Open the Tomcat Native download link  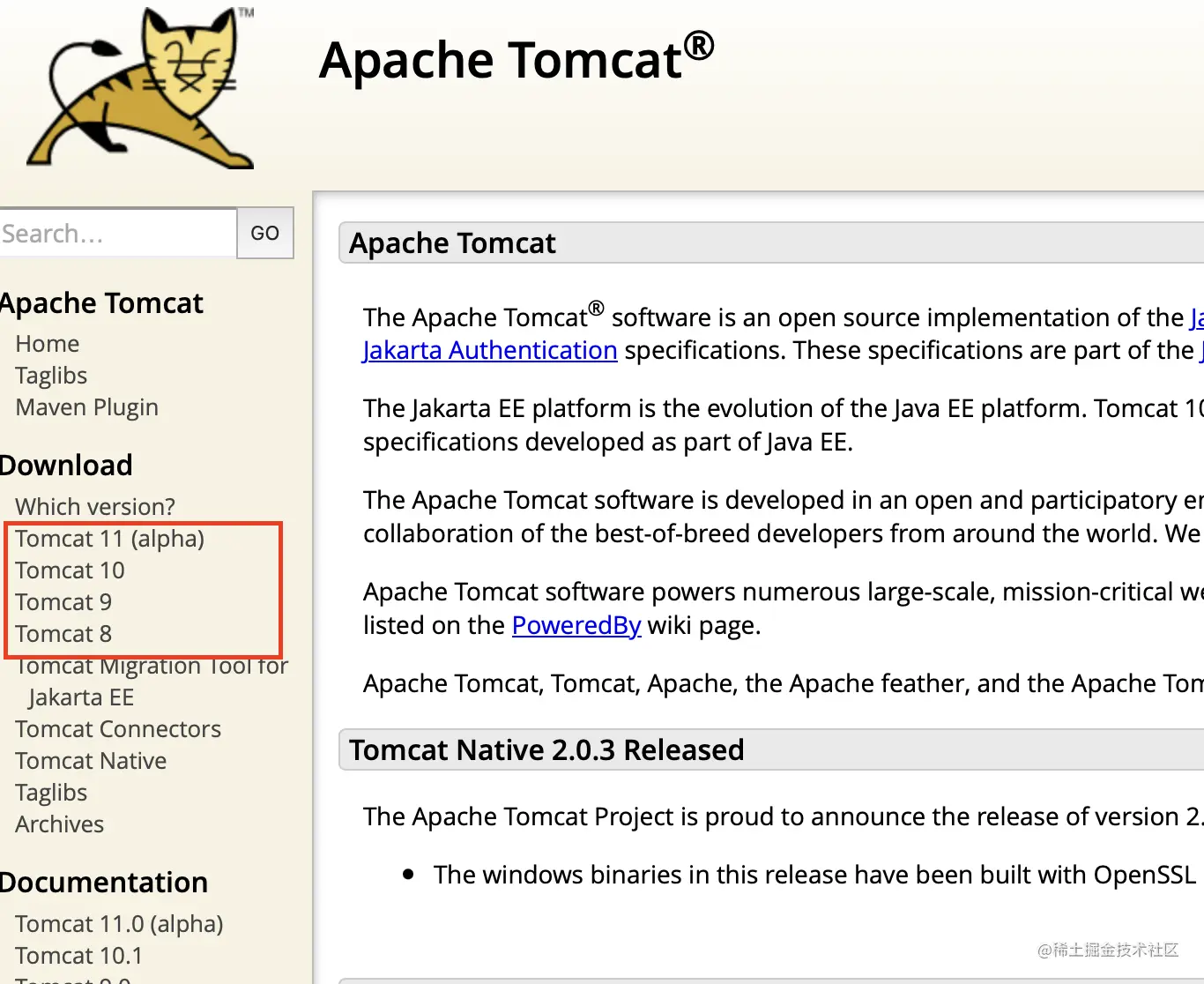pos(91,761)
